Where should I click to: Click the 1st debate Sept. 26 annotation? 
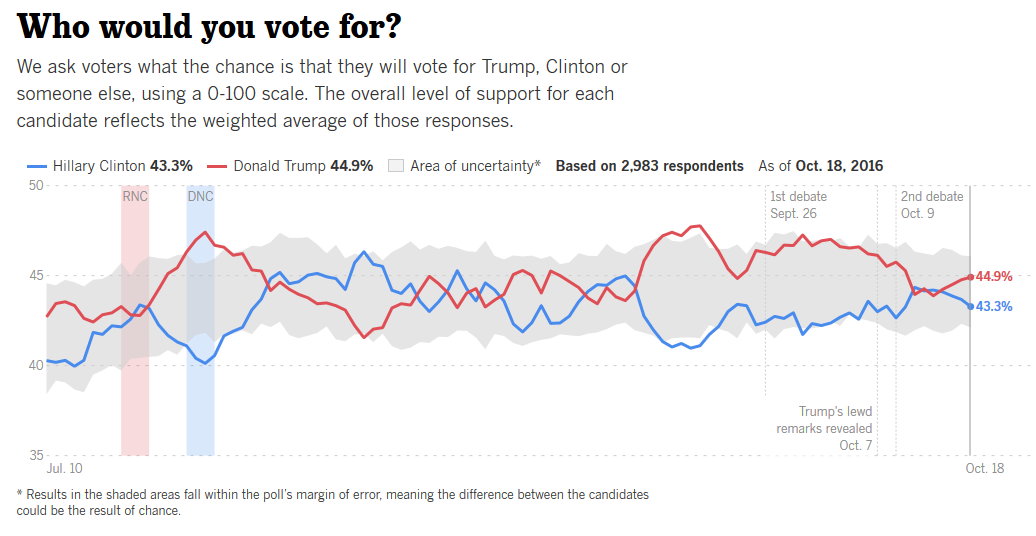798,205
